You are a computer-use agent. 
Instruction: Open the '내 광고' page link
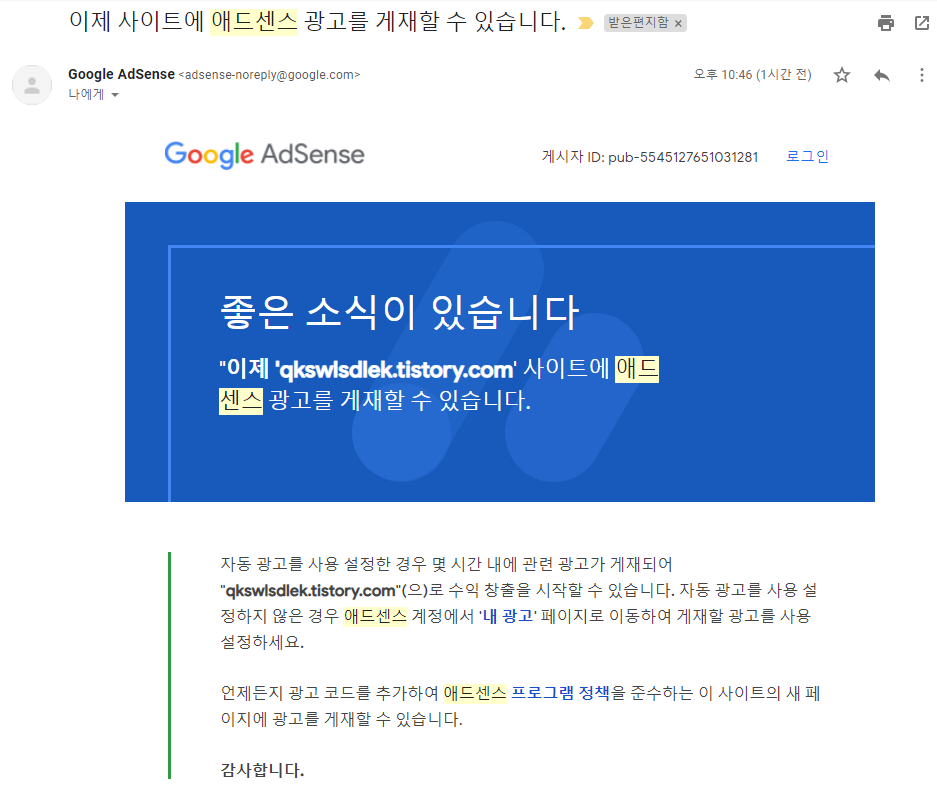508,616
